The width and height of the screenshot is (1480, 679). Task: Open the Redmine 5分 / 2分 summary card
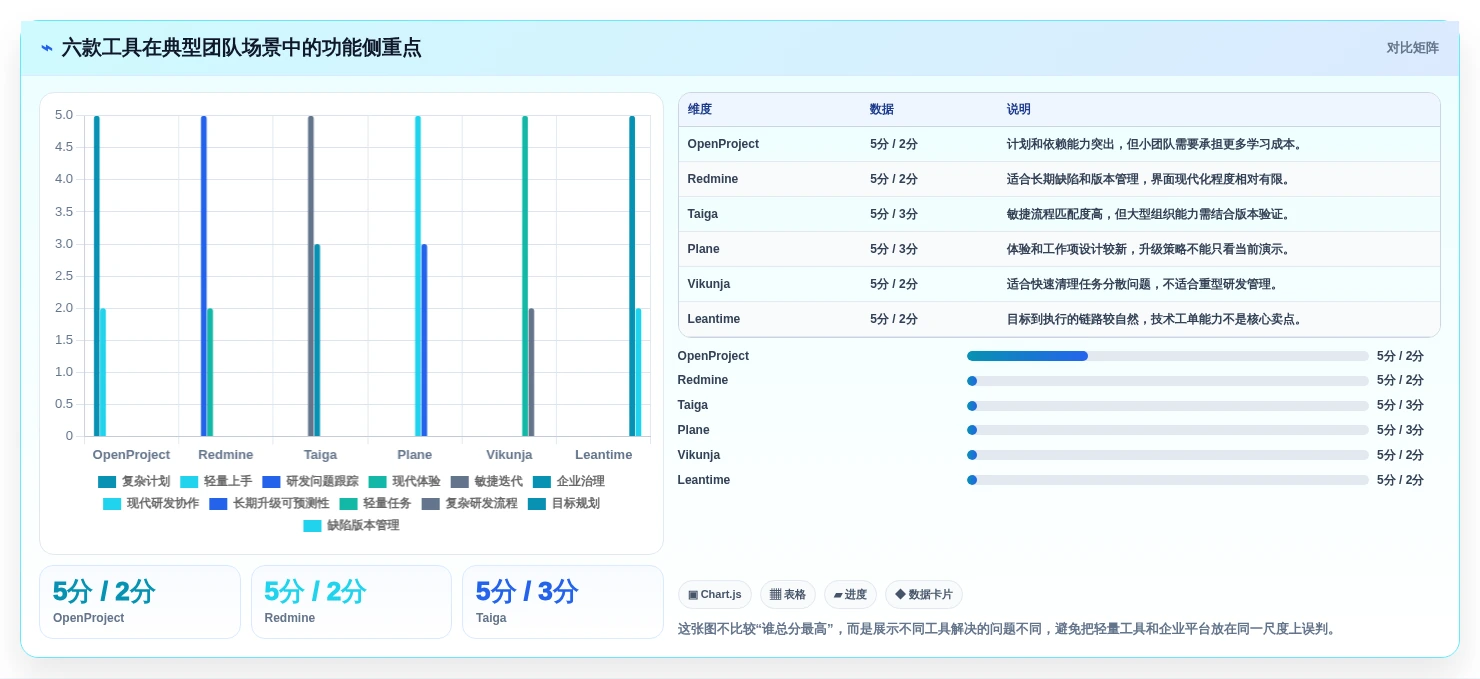[351, 602]
